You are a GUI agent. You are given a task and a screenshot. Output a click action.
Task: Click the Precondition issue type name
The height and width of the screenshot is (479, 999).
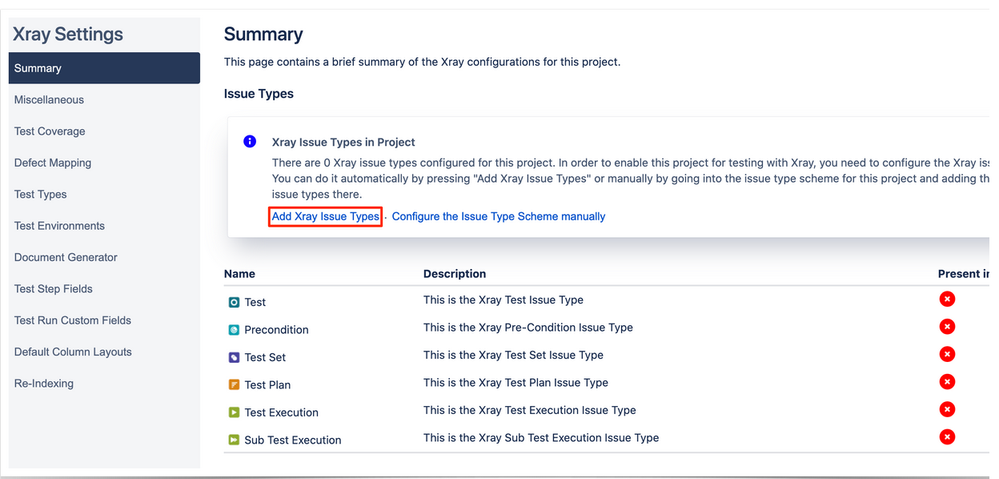click(277, 330)
